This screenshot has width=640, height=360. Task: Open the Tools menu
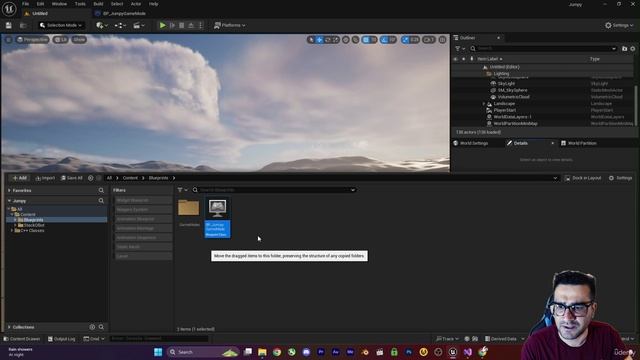[80, 4]
